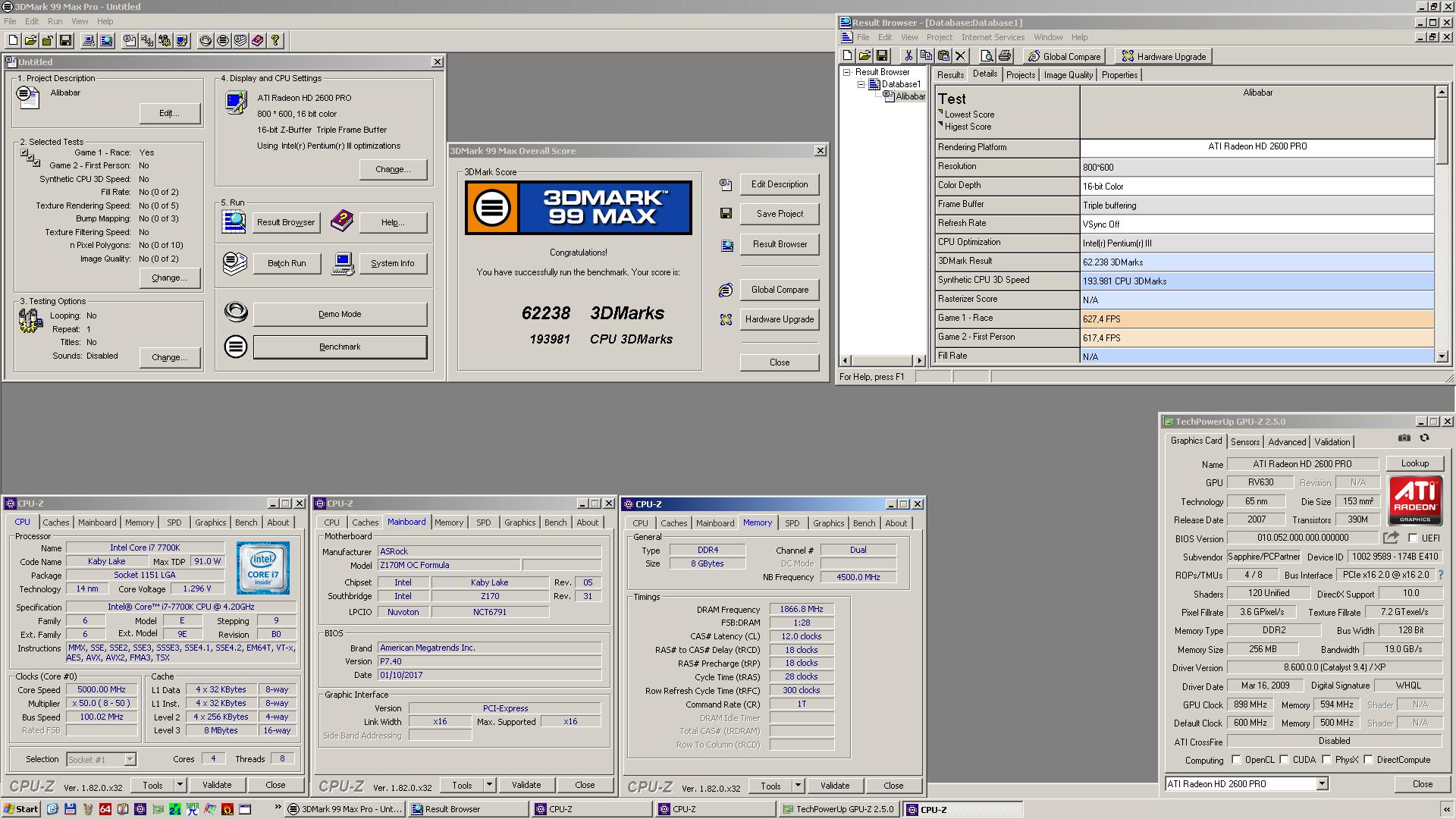Image resolution: width=1456 pixels, height=819 pixels.
Task: Click Benchmark button in 3DMark
Action: (340, 347)
